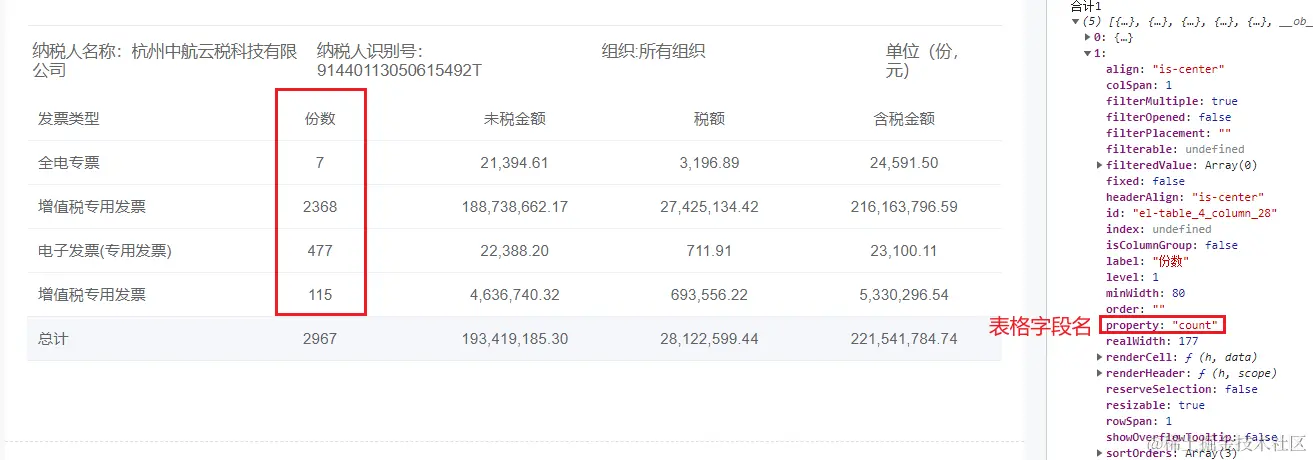Screen dimensions: 1313x460
Task: Select the property "count" line
Action: [1161, 325]
